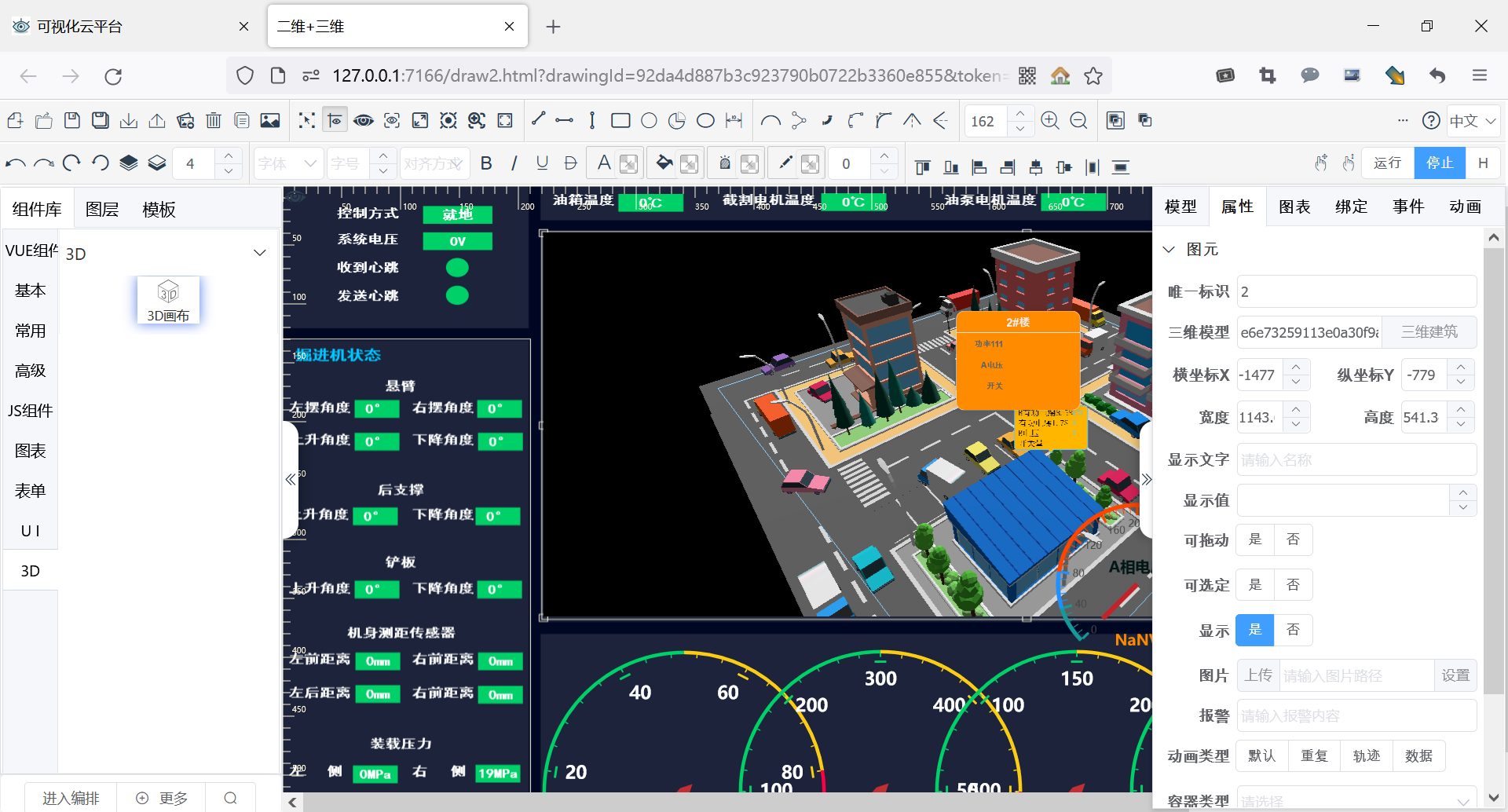Click the 停止 stop button
This screenshot has width=1508, height=812.
1440,163
